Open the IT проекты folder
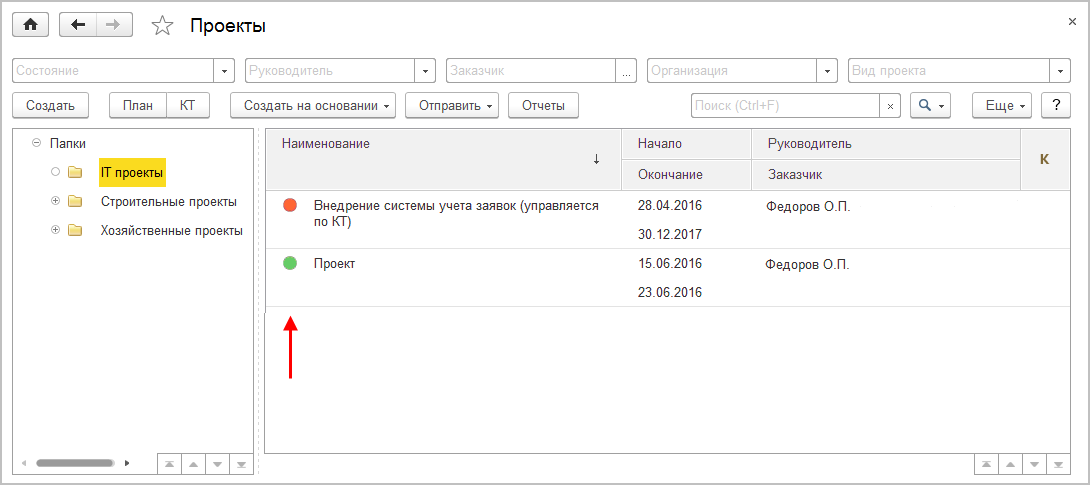This screenshot has height=485, width=1090. click(132, 173)
